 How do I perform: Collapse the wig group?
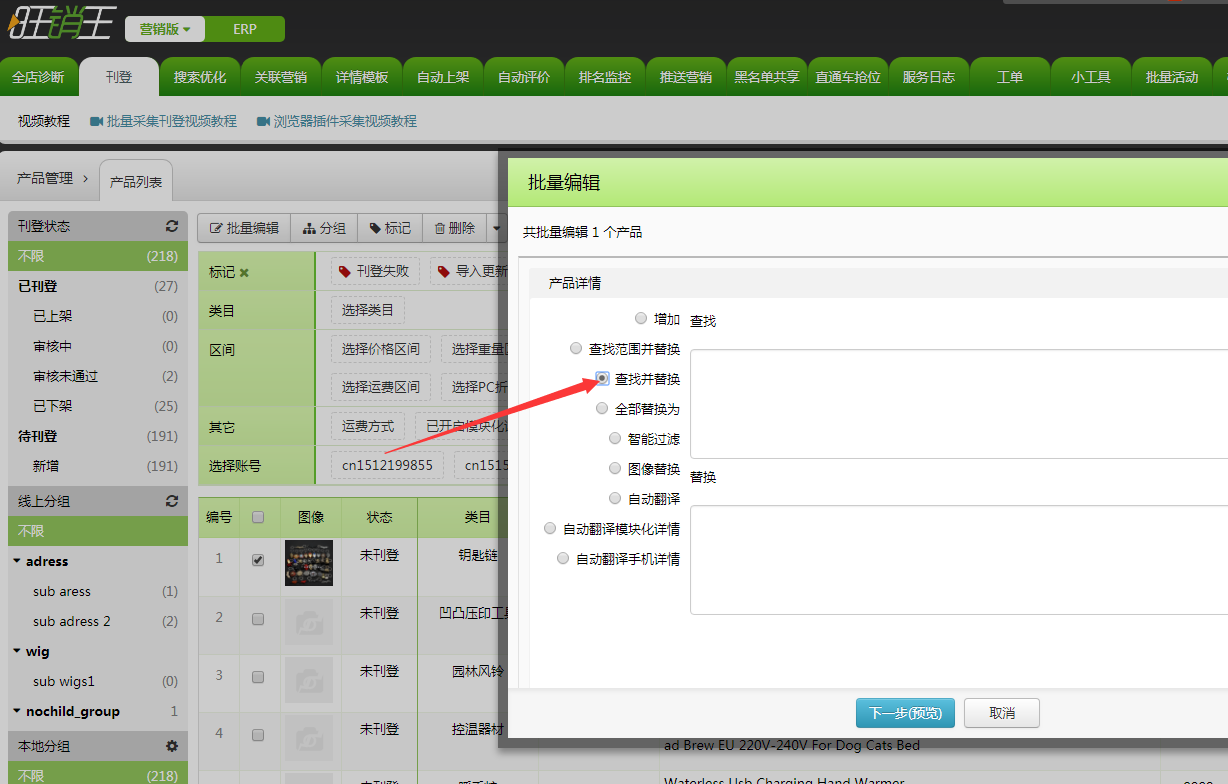click(x=17, y=651)
